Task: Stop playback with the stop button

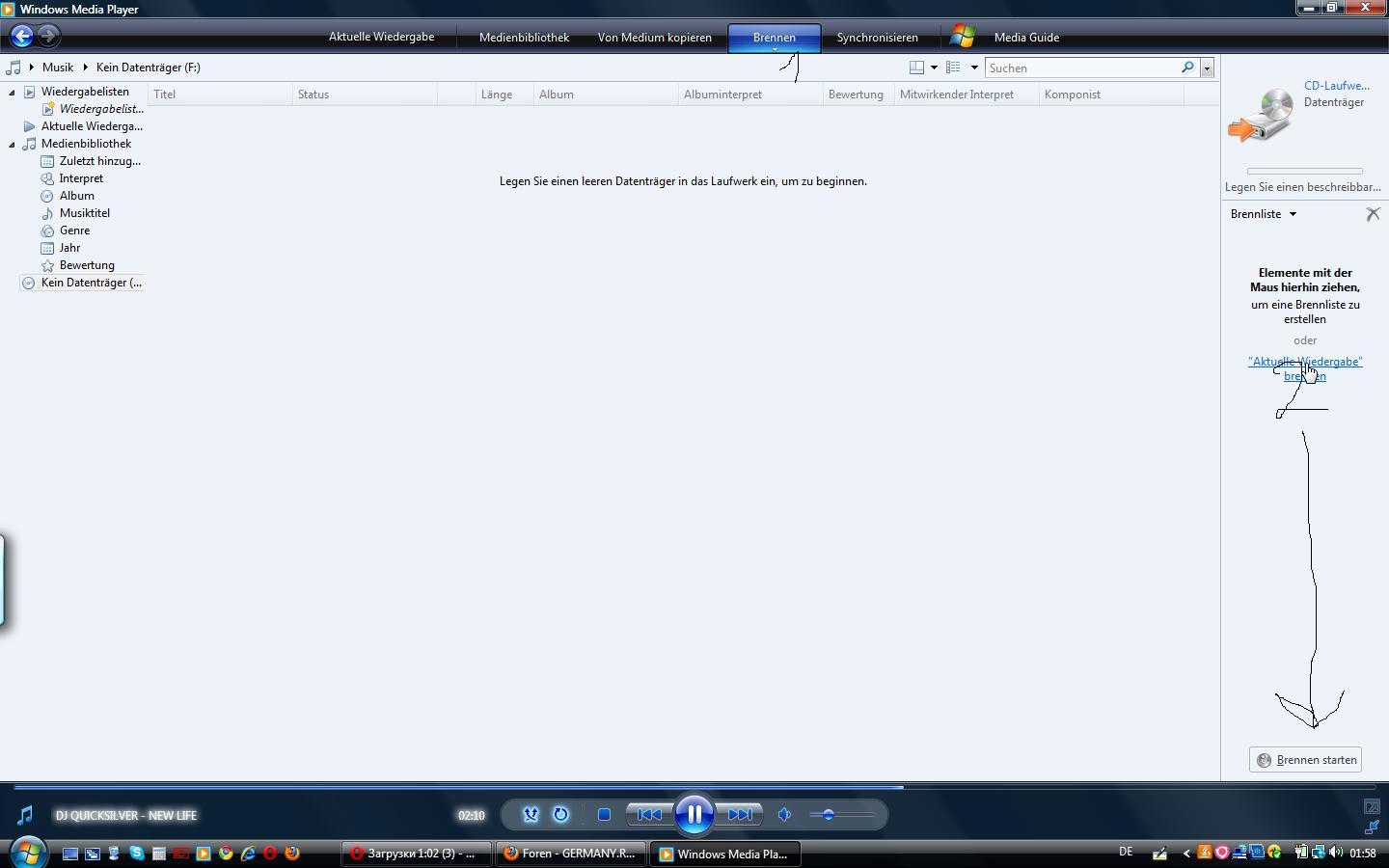Action: point(604,815)
